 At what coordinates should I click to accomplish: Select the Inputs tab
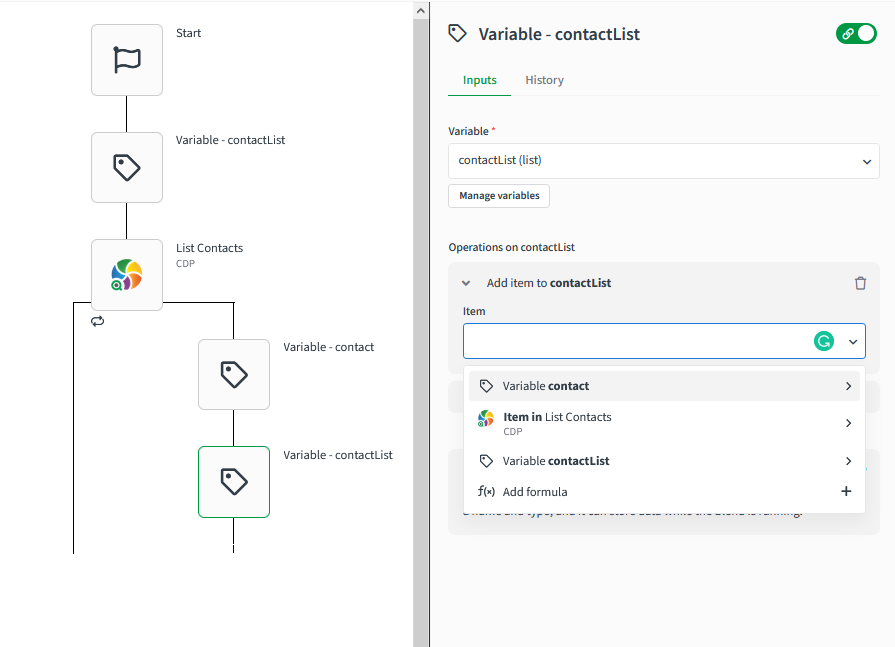point(479,80)
